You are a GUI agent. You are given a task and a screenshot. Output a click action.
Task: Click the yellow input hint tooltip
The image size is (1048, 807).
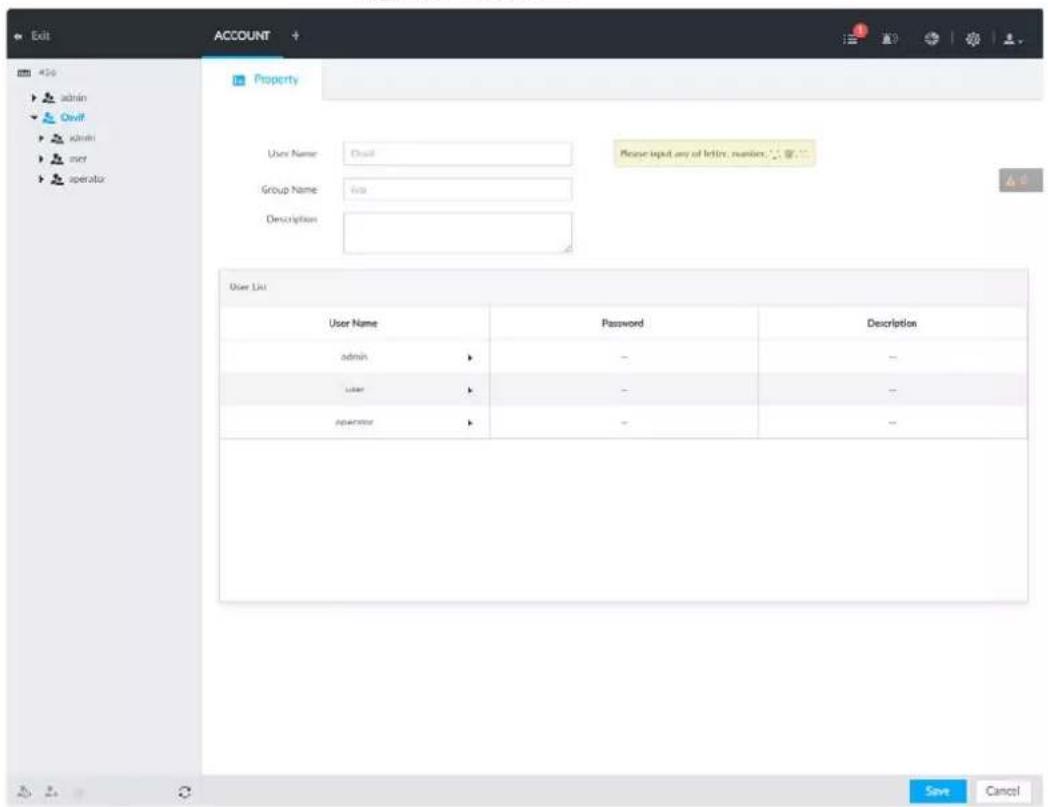pyautogui.click(x=714, y=154)
